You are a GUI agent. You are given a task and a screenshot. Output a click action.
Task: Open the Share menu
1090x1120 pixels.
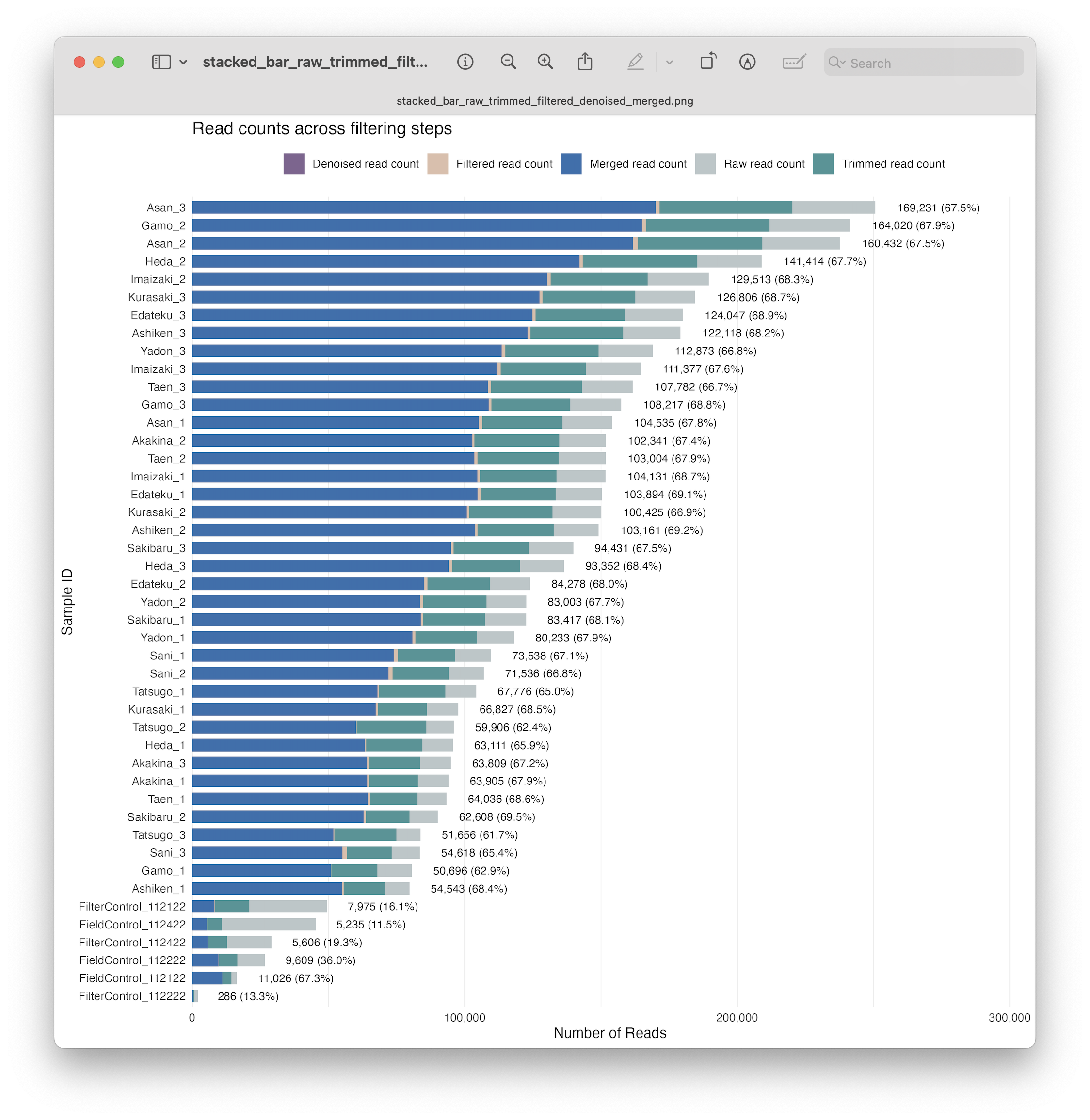click(584, 61)
